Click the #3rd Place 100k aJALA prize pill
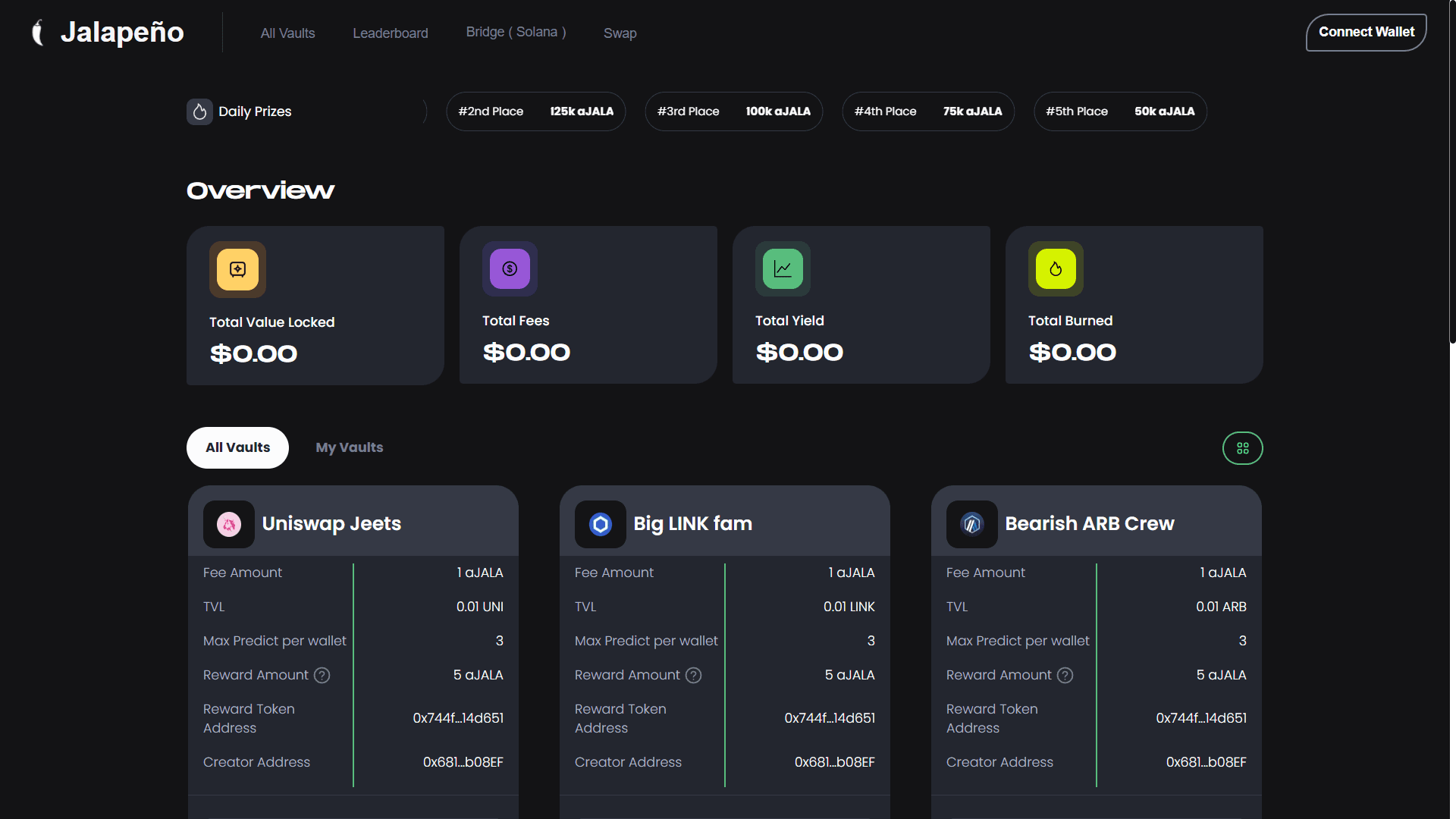Image resolution: width=1456 pixels, height=819 pixels. coord(734,111)
